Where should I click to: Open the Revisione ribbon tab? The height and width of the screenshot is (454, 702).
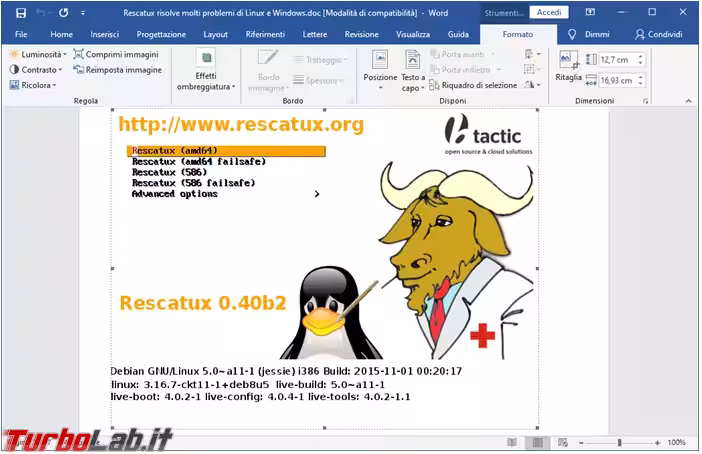[361, 34]
